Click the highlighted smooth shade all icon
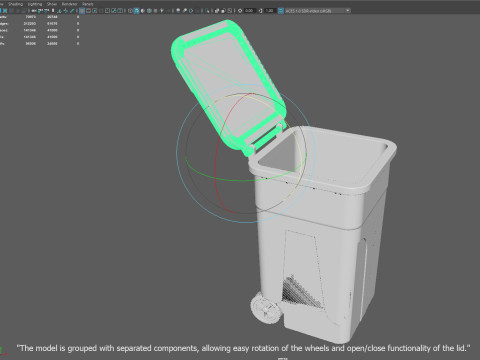Image resolution: width=480 pixels, height=360 pixels. pos(136,11)
